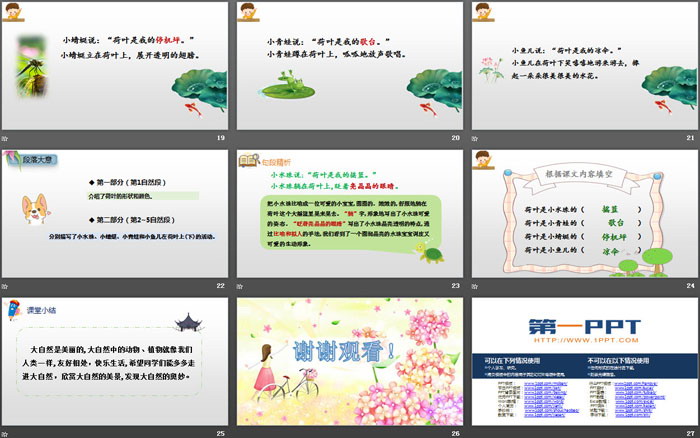Click the green answer 停机坪 on slide 24
Image resolution: width=700 pixels, height=438 pixels.
(x=614, y=237)
